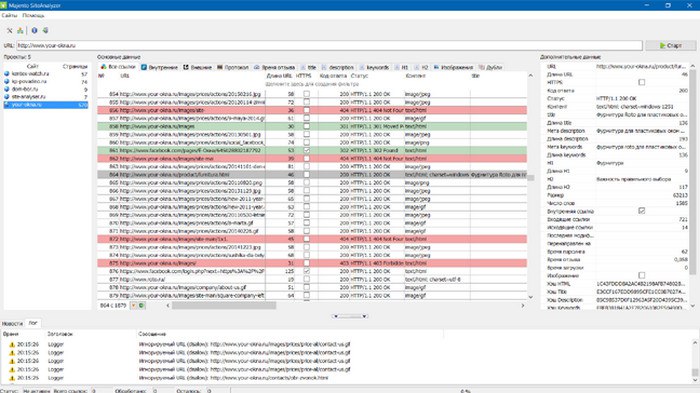Click the splitter handle below the table
Screen dimensions: 700x393
click(350, 316)
